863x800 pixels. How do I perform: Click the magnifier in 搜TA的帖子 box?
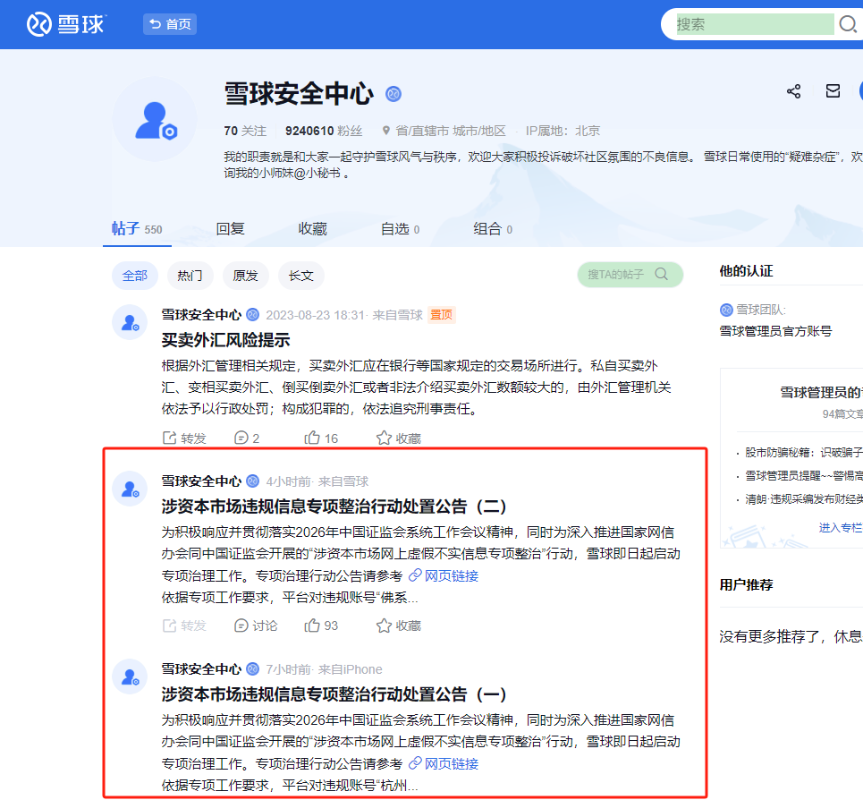(661, 274)
